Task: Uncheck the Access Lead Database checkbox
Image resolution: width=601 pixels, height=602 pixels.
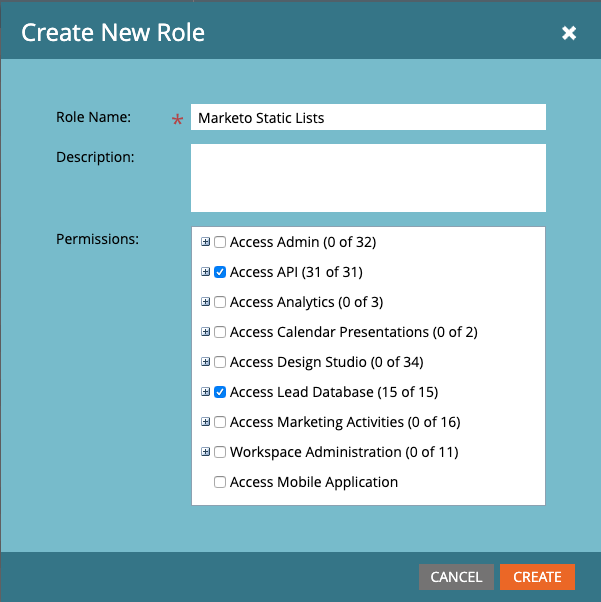Action: (220, 392)
